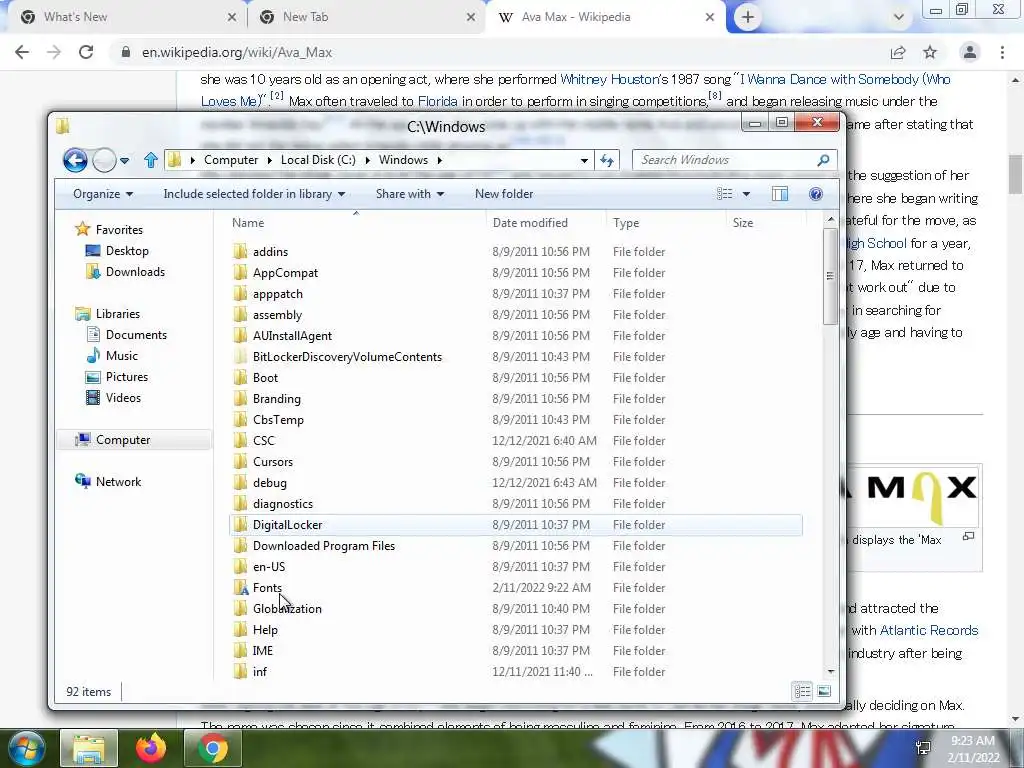Click the New folder button
Viewport: 1024px width, 768px height.
tap(504, 194)
